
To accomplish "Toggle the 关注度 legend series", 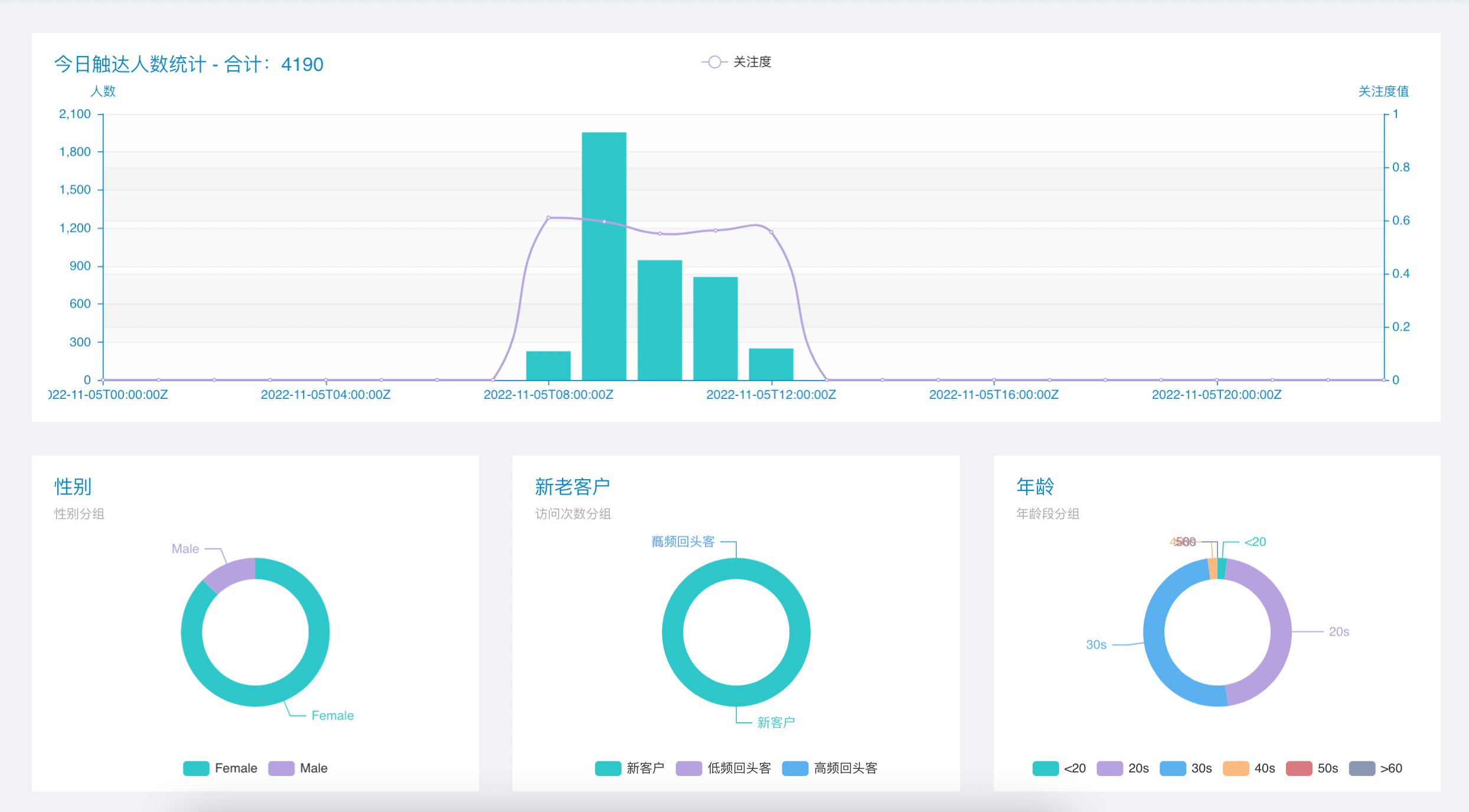I will coord(736,62).
